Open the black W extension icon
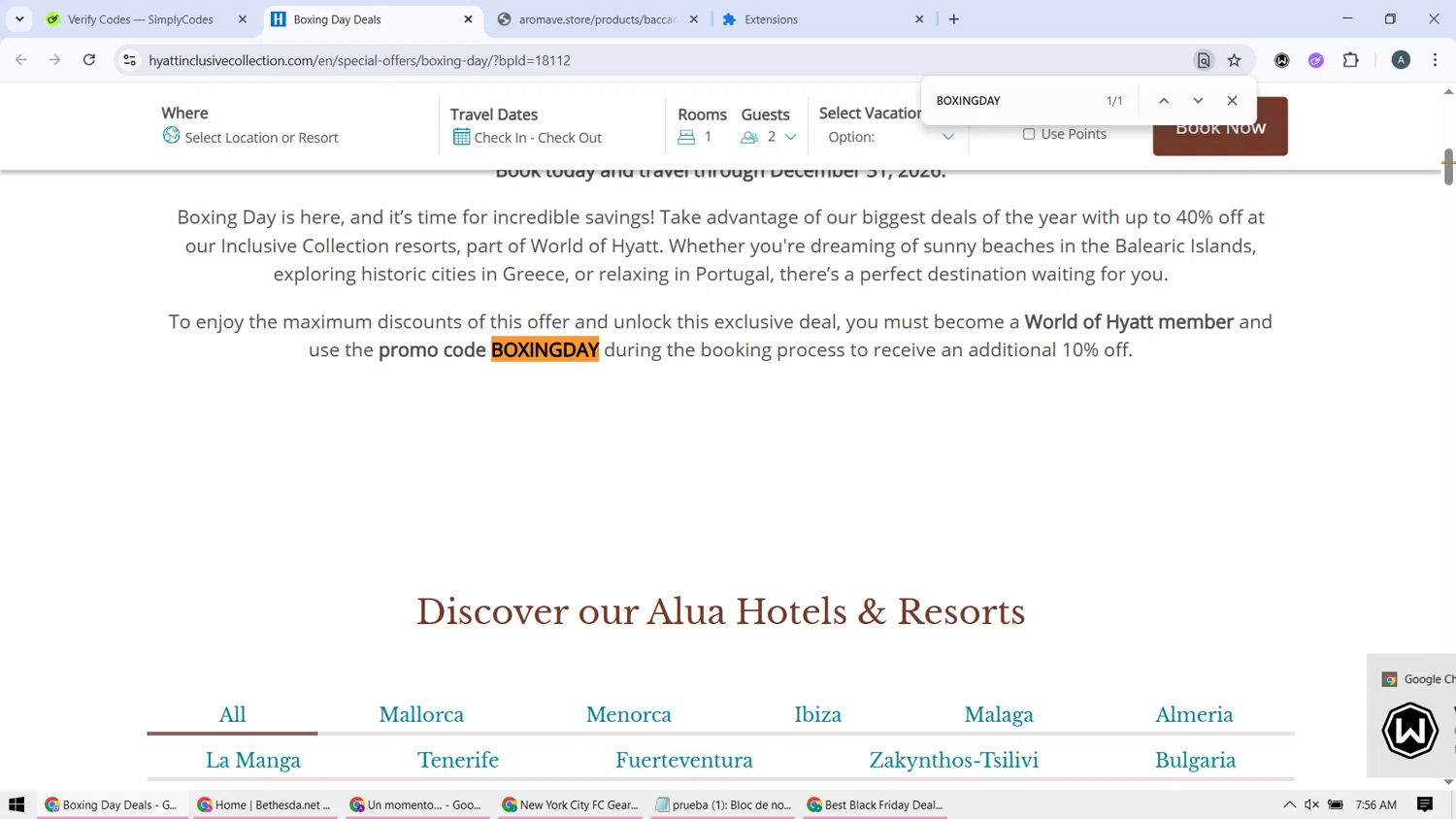Viewport: 1456px width, 819px height. (1282, 60)
